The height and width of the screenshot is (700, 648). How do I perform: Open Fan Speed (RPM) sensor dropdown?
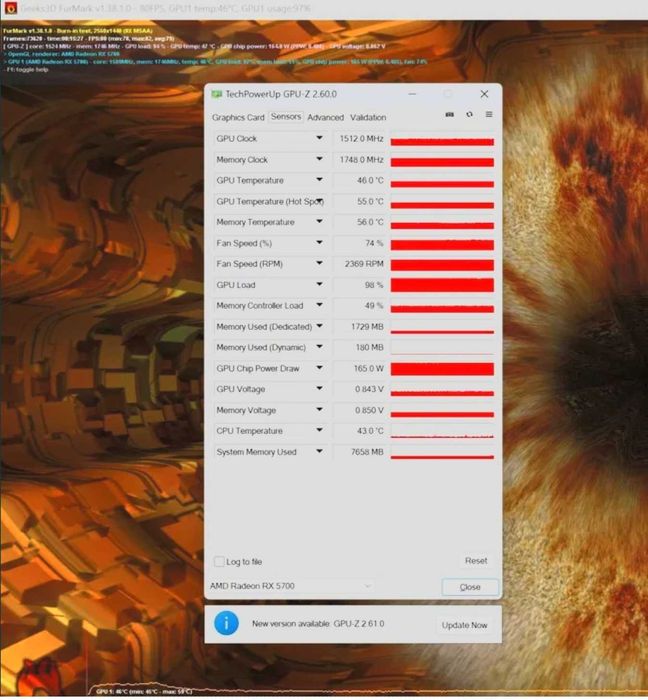click(x=319, y=264)
